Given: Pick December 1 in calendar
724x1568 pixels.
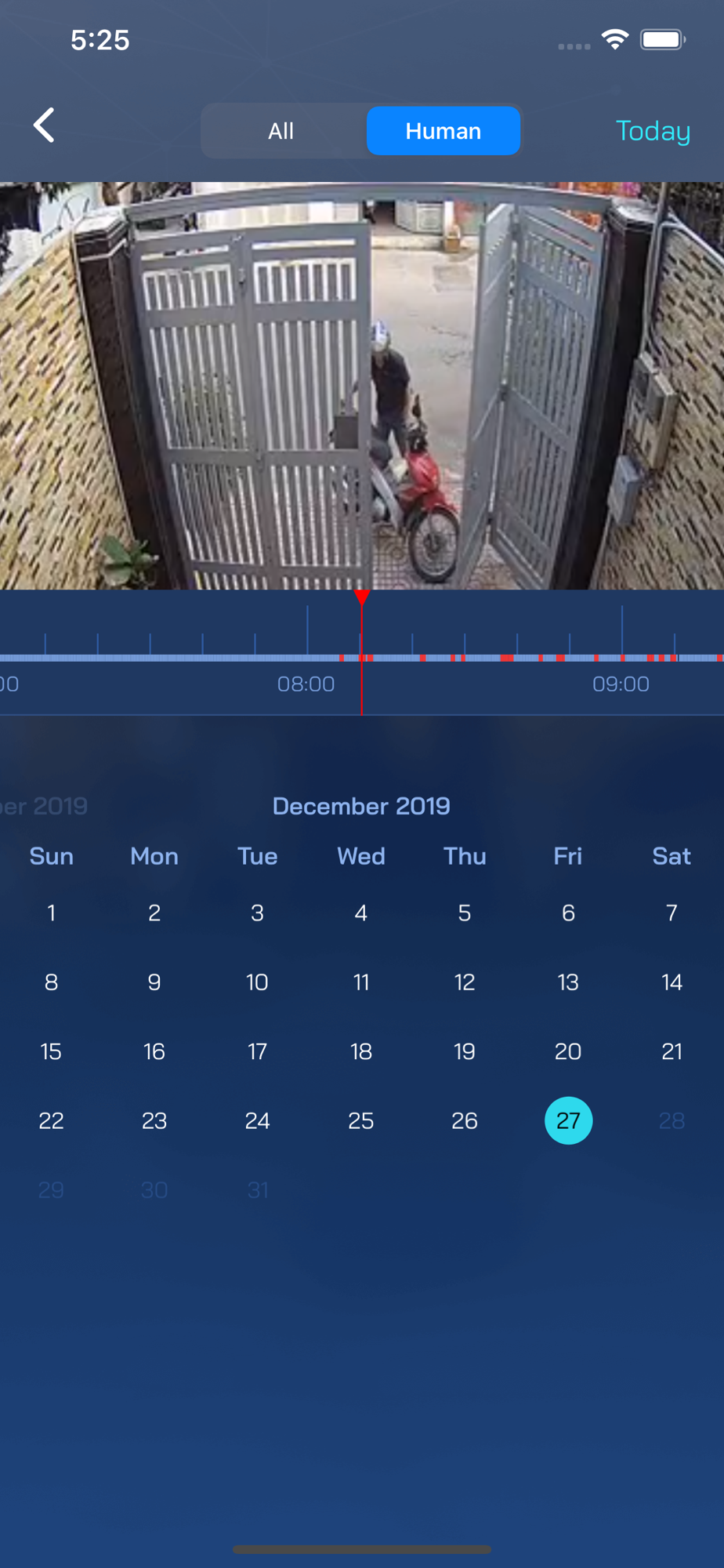Looking at the screenshot, I should pyautogui.click(x=51, y=913).
